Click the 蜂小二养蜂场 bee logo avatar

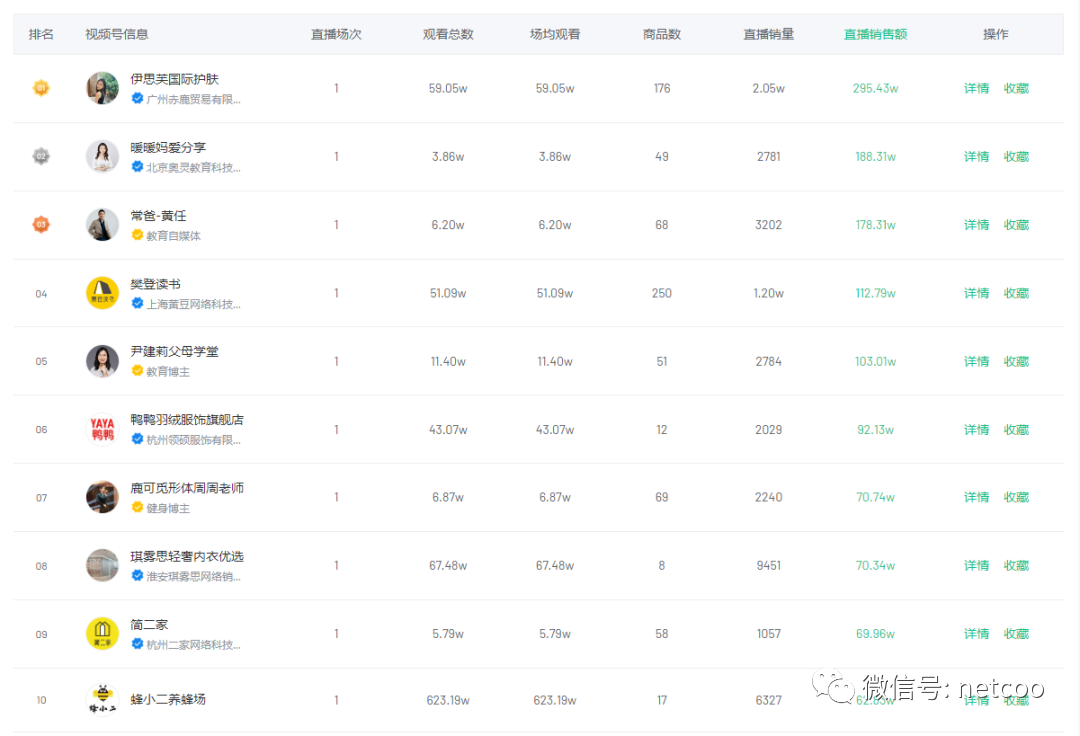[102, 700]
